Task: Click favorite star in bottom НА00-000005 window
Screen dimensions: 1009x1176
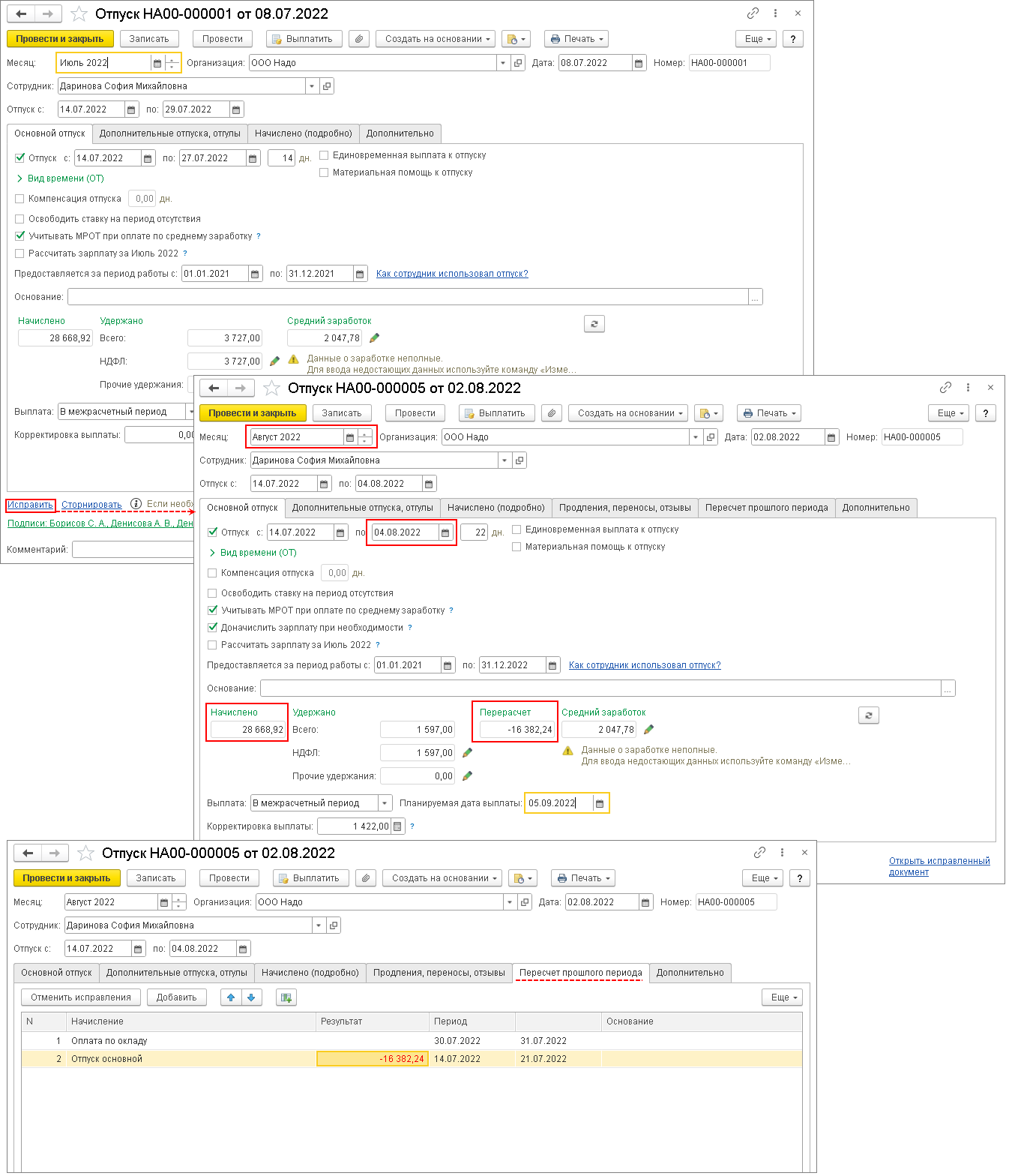Action: point(85,853)
